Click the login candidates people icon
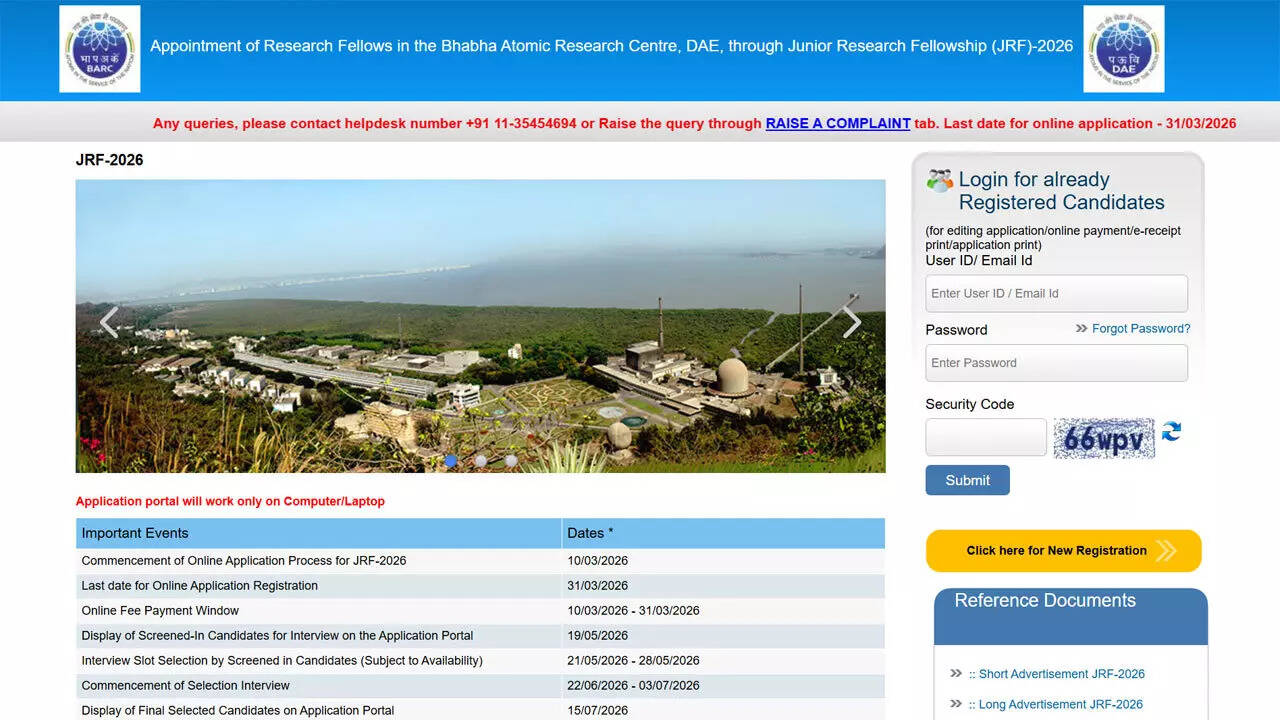1280x720 pixels. tap(938, 179)
